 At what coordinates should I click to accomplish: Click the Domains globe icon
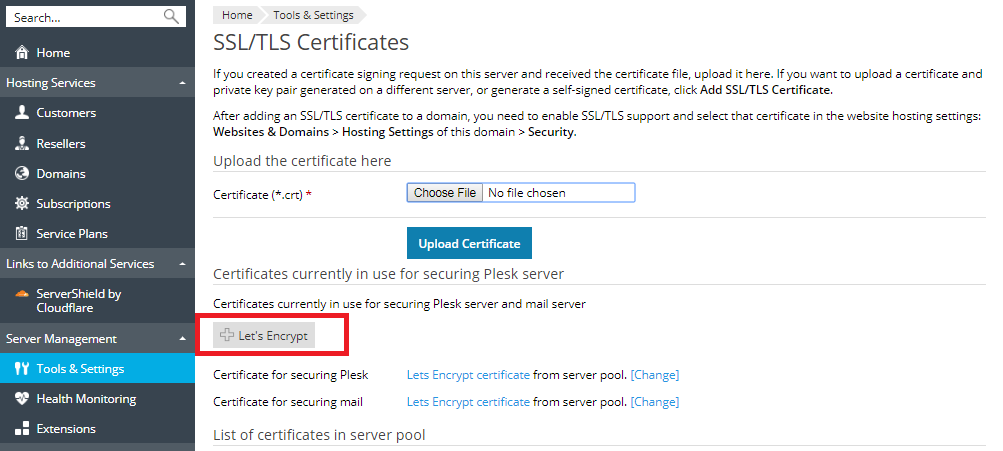coord(22,173)
